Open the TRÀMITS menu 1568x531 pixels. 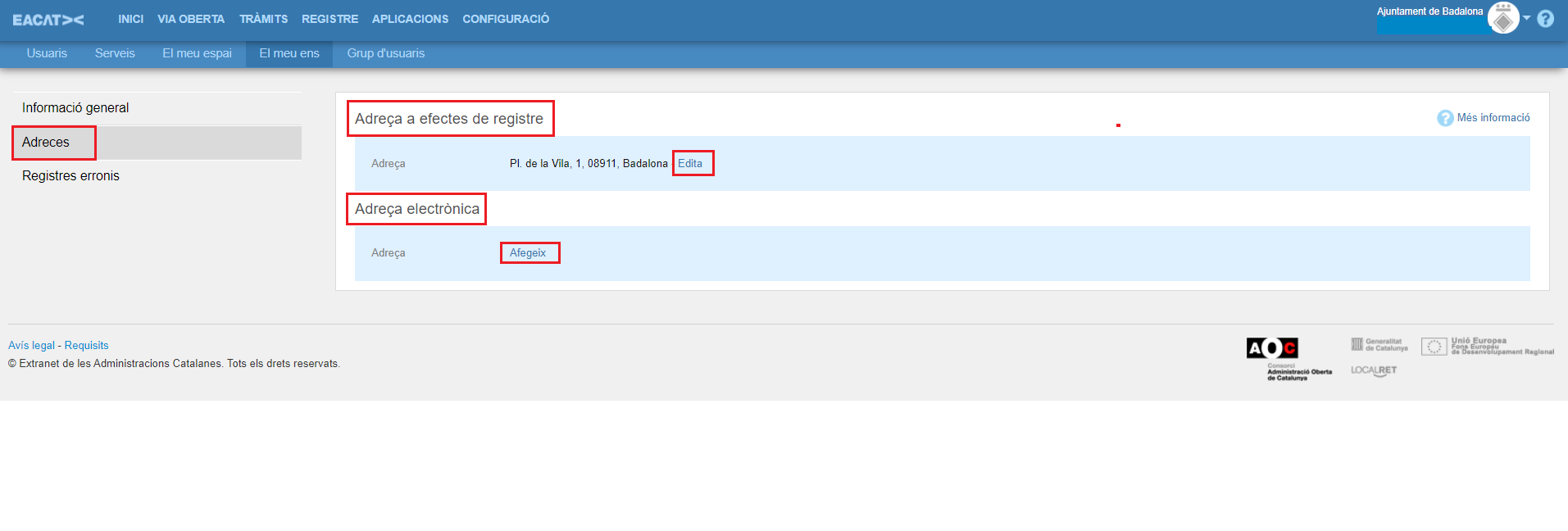click(263, 19)
